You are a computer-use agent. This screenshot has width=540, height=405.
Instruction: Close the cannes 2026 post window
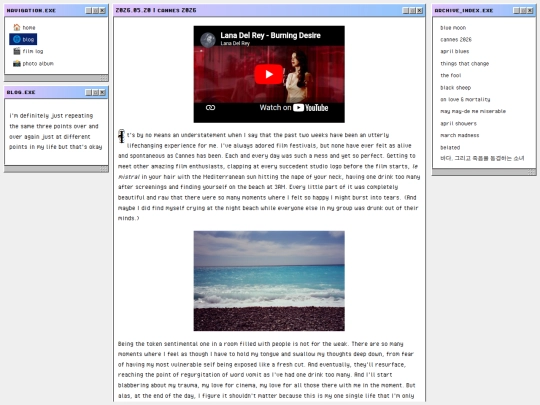tap(419, 11)
